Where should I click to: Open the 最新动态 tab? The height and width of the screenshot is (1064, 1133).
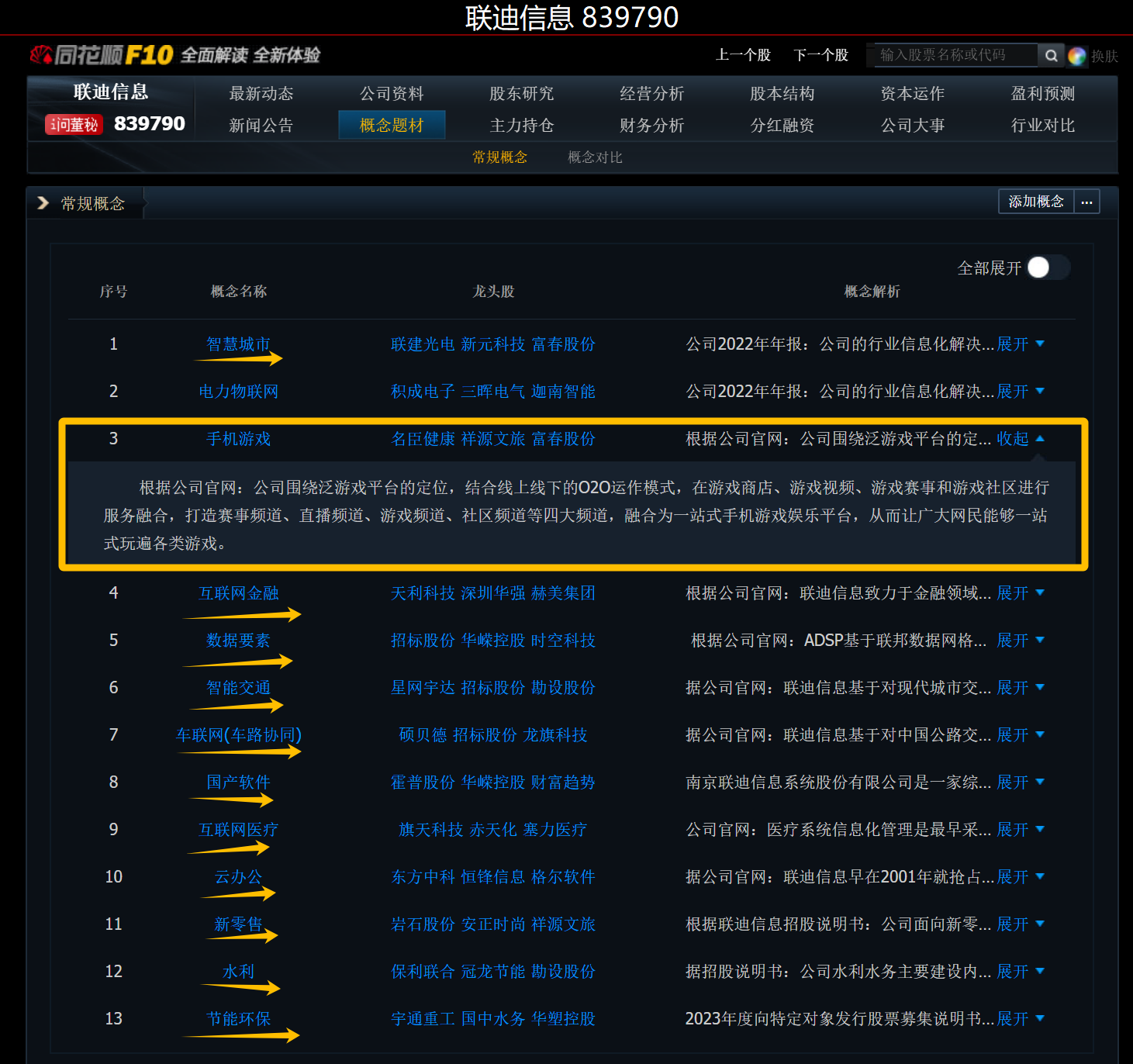click(x=261, y=94)
